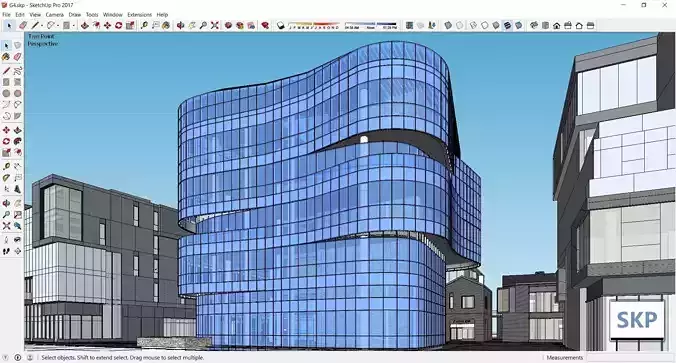Switch to Right view
676x363 pixels.
(x=568, y=26)
